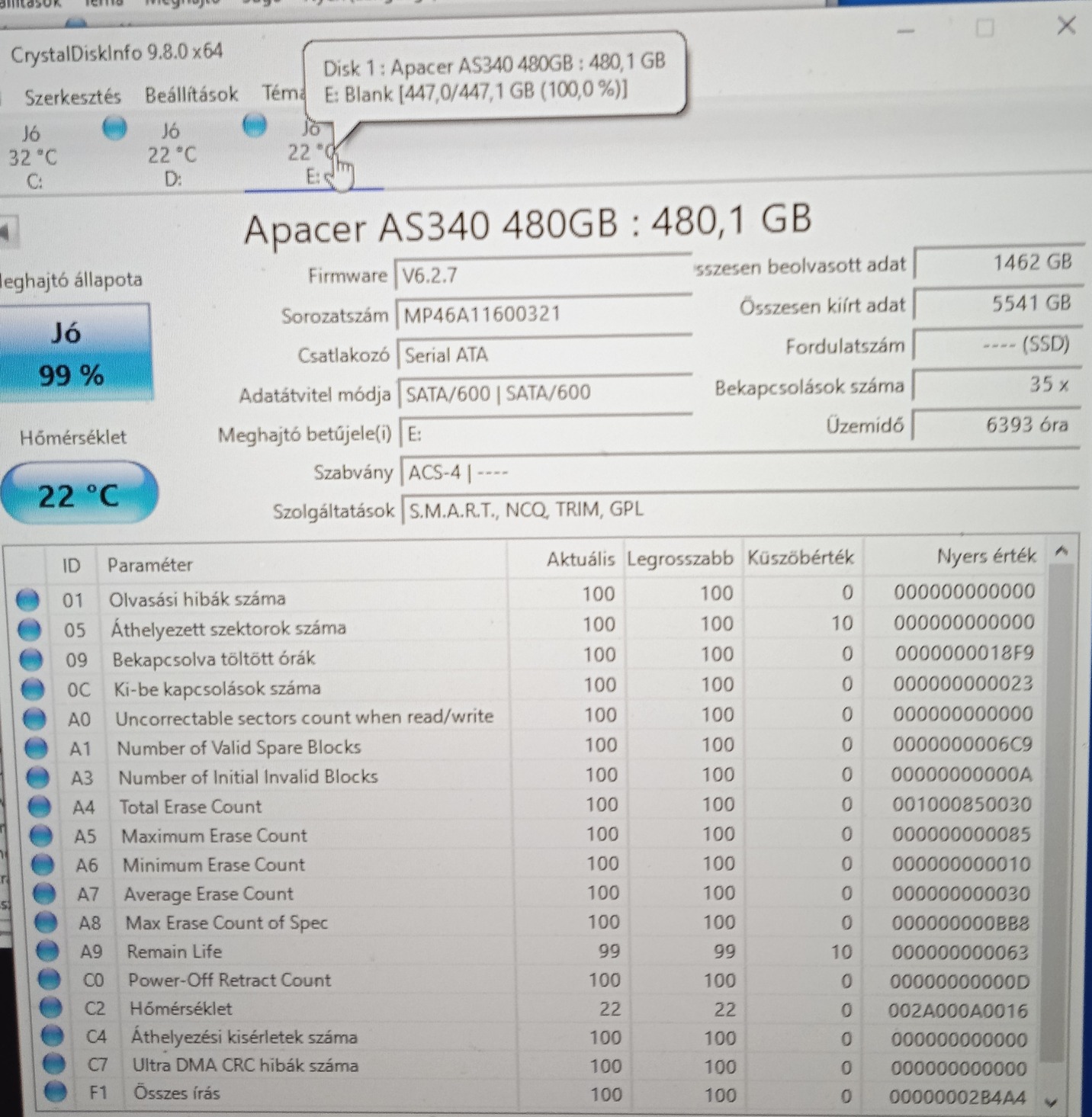The image size is (1092, 1117).
Task: Select the Ultra DMA CRC hibák száma text
Action: click(245, 1065)
